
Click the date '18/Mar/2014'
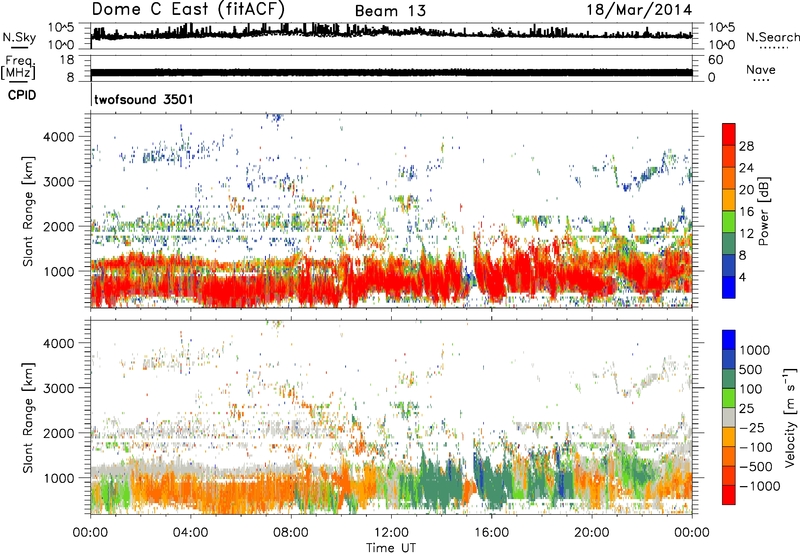(639, 10)
